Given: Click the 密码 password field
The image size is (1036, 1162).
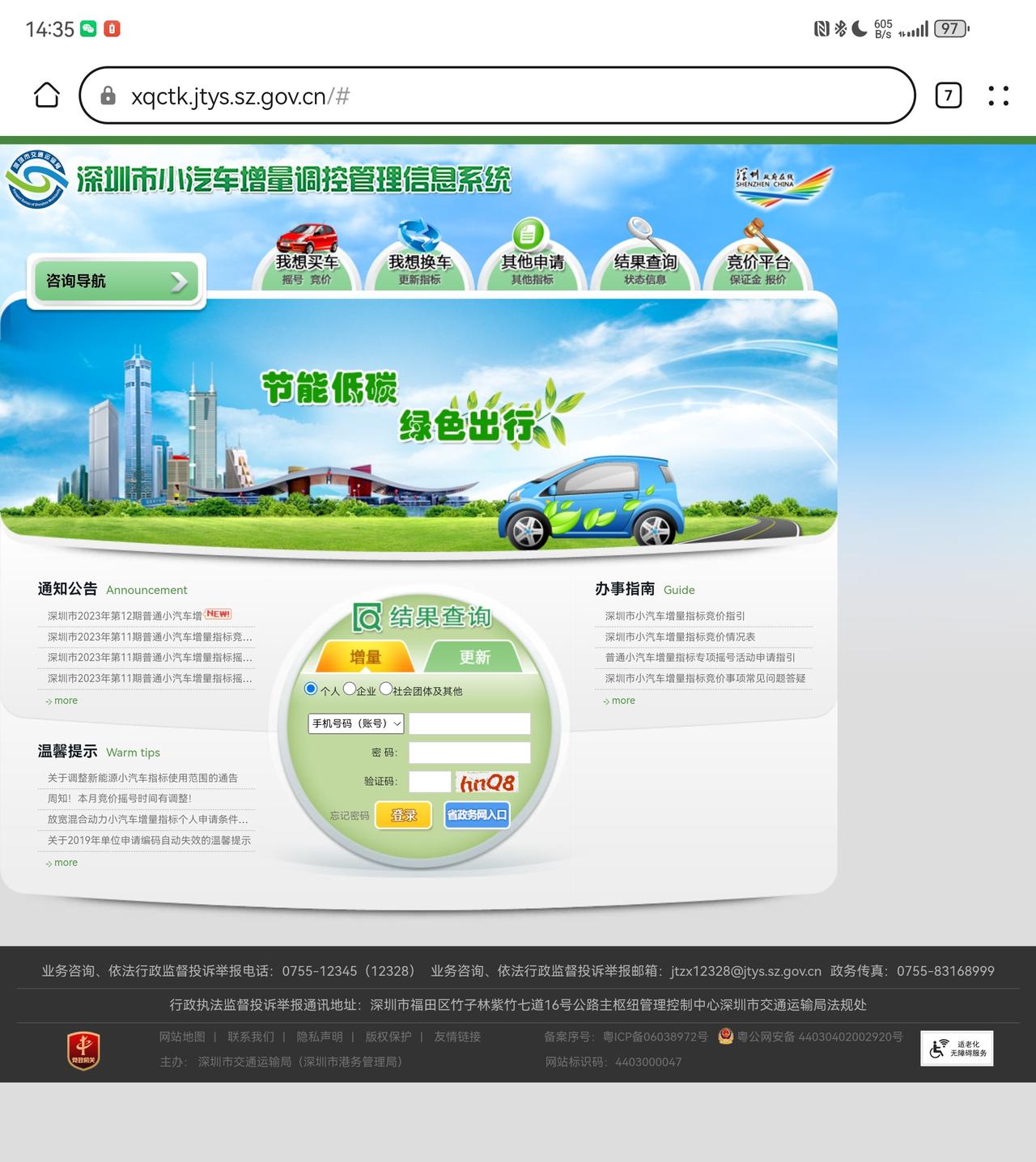Looking at the screenshot, I should pos(469,753).
